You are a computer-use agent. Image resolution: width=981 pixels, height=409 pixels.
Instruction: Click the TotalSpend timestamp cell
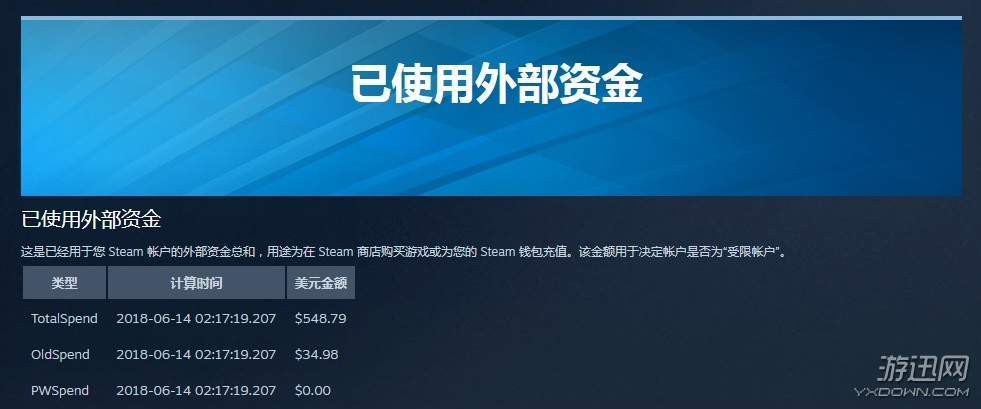[x=196, y=318]
